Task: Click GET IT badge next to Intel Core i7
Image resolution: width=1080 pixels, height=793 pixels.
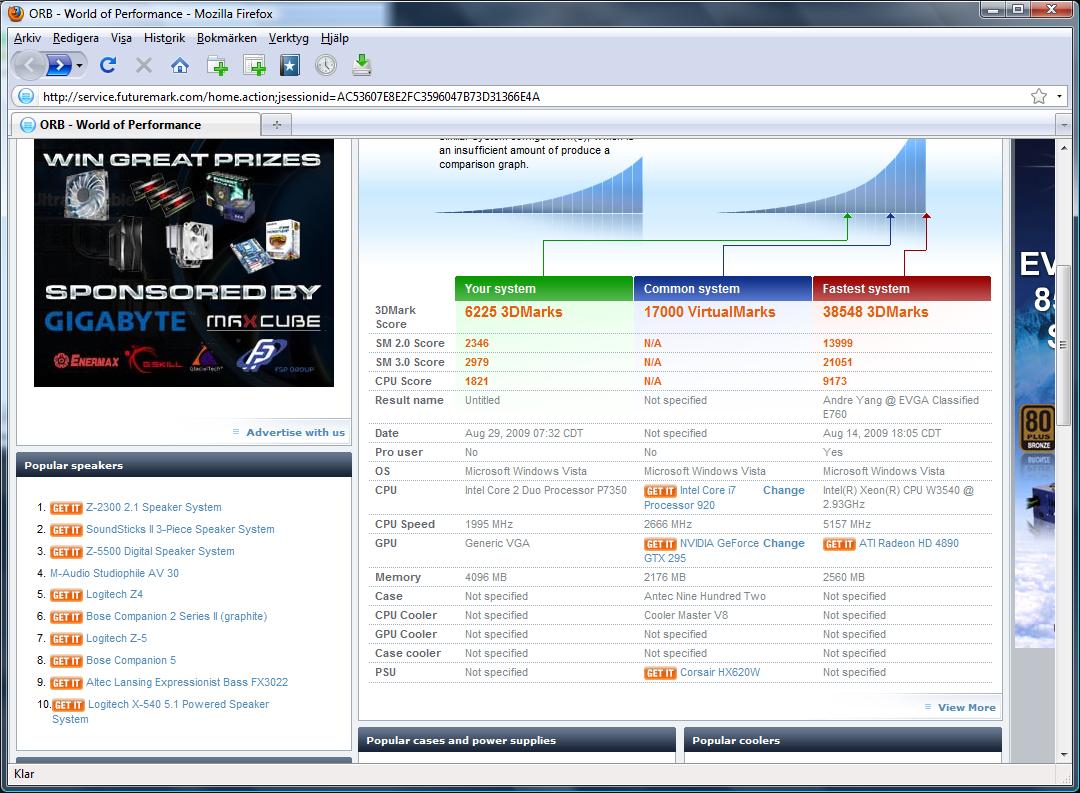Action: click(x=660, y=491)
